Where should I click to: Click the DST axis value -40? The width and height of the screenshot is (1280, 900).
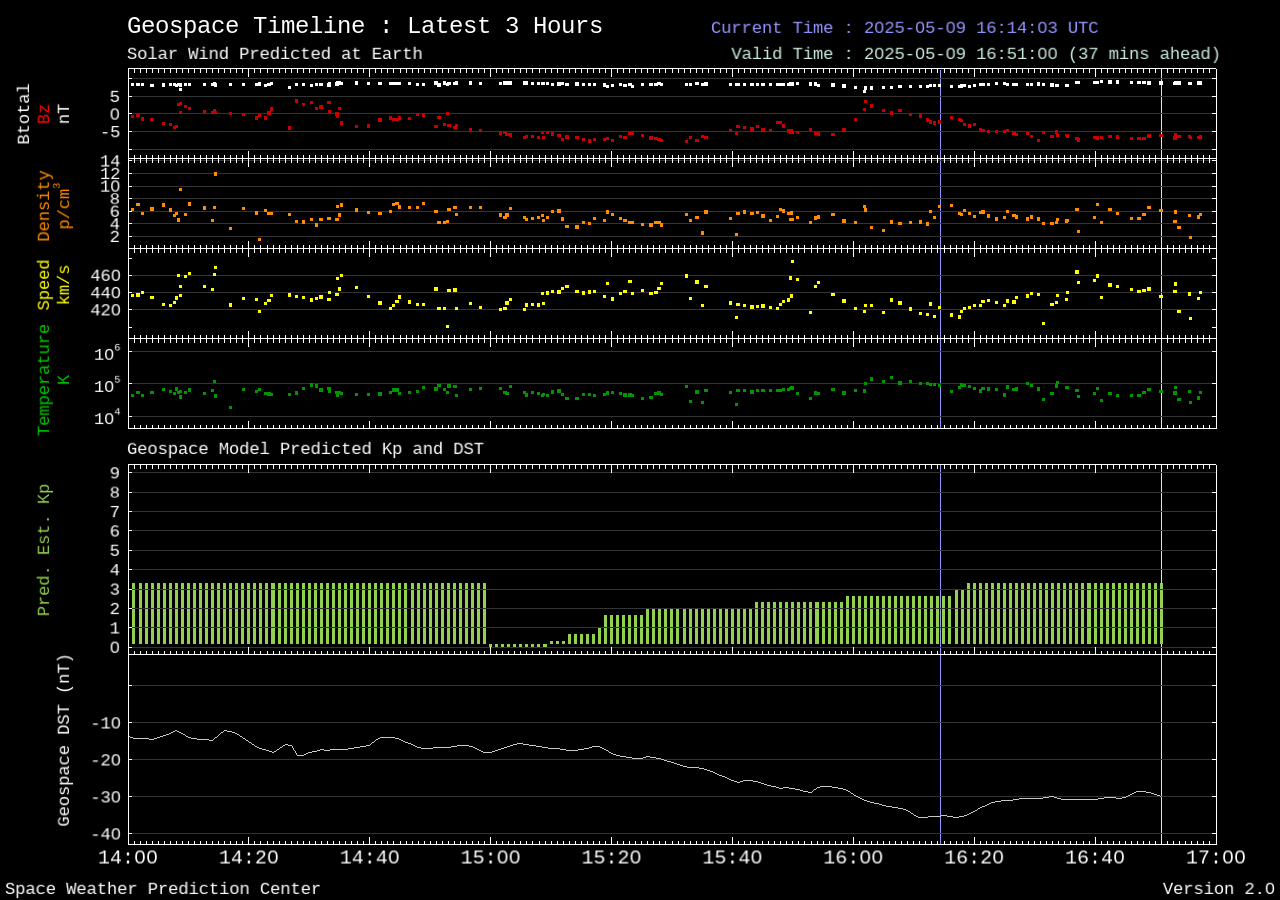(x=104, y=833)
